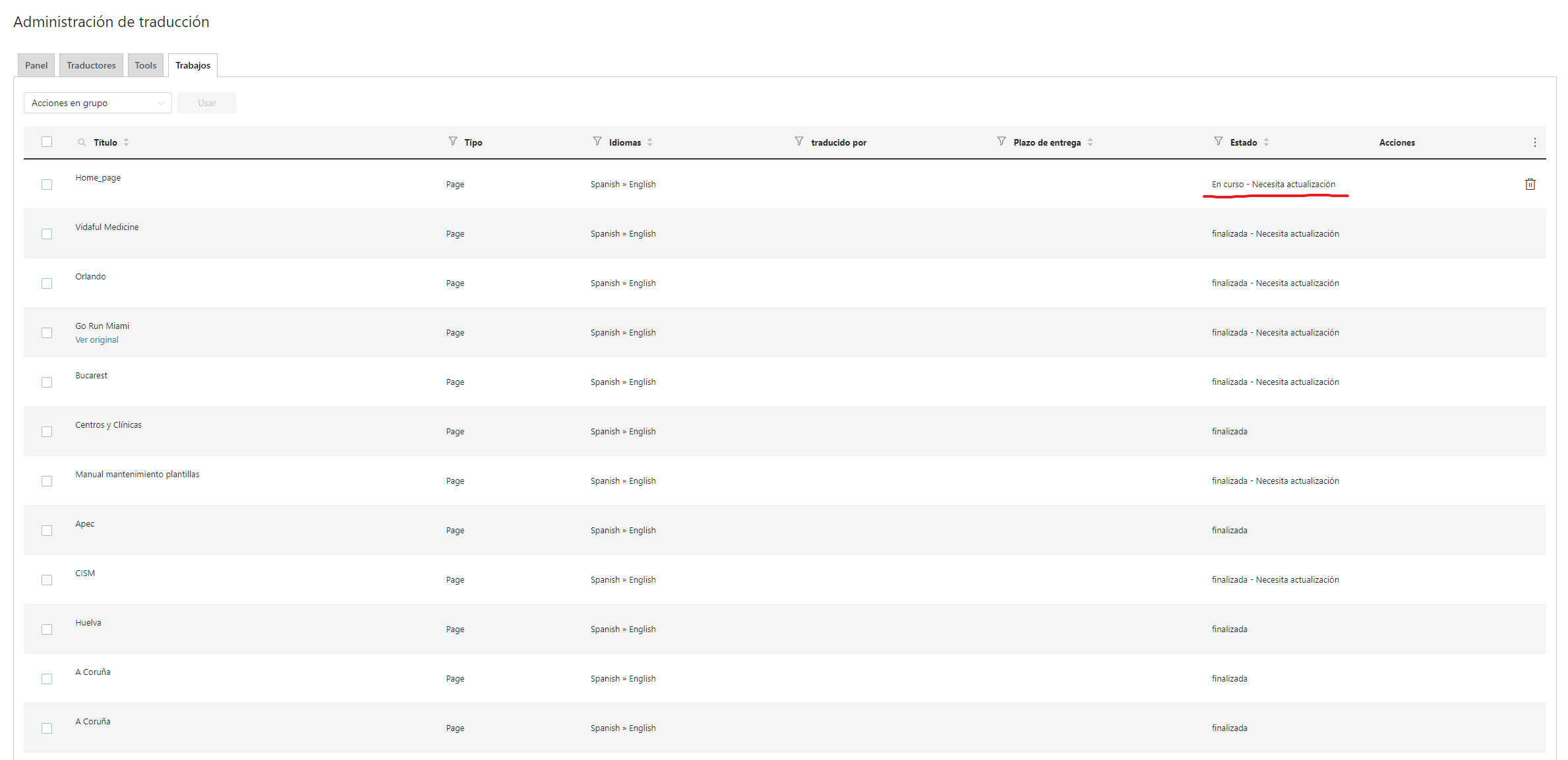Image resolution: width=1568 pixels, height=760 pixels.
Task: Open the Tipo column filter
Action: tap(452, 142)
